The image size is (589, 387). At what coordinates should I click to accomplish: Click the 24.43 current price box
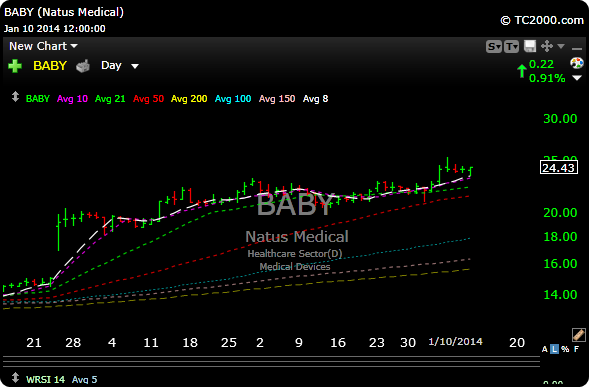click(559, 167)
